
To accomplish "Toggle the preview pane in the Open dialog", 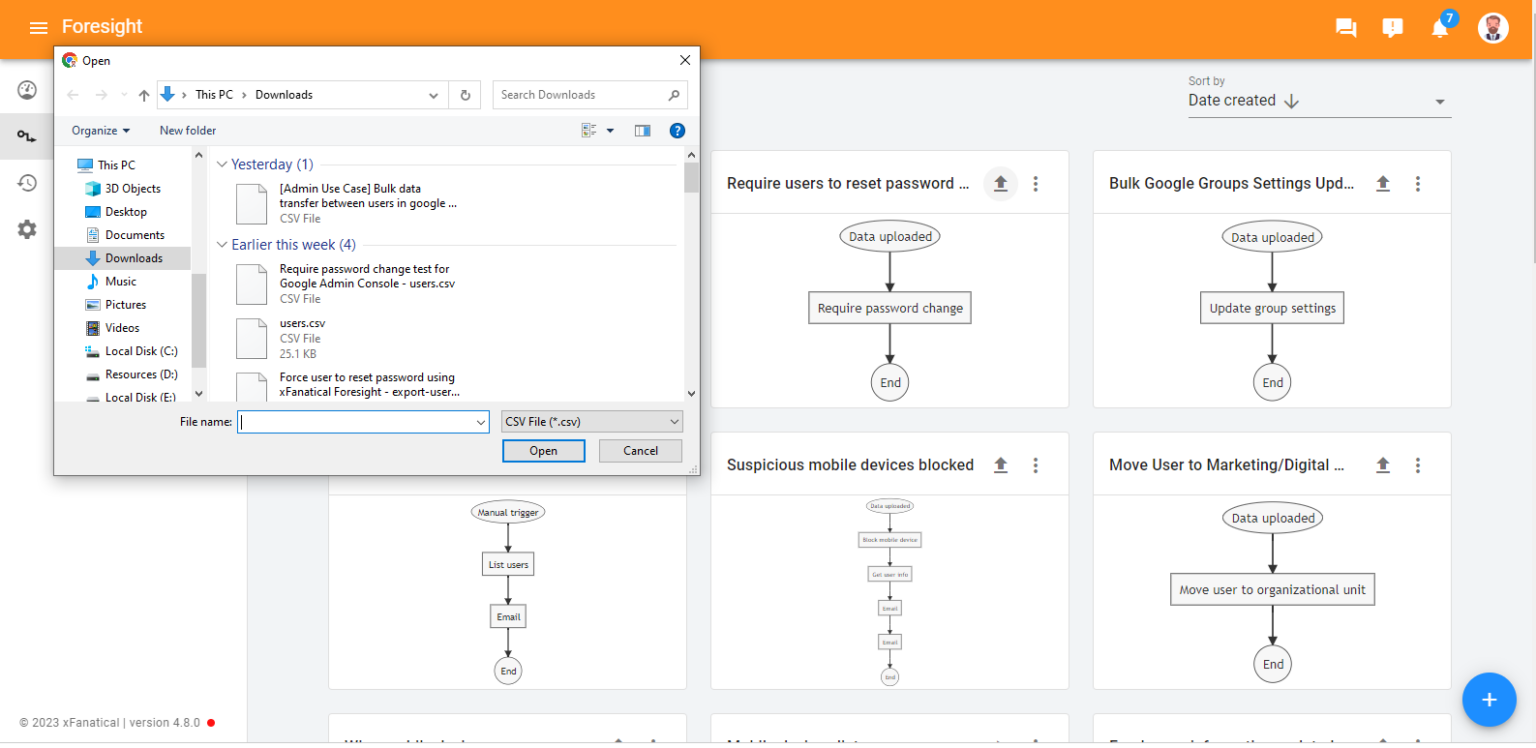I will 643,130.
